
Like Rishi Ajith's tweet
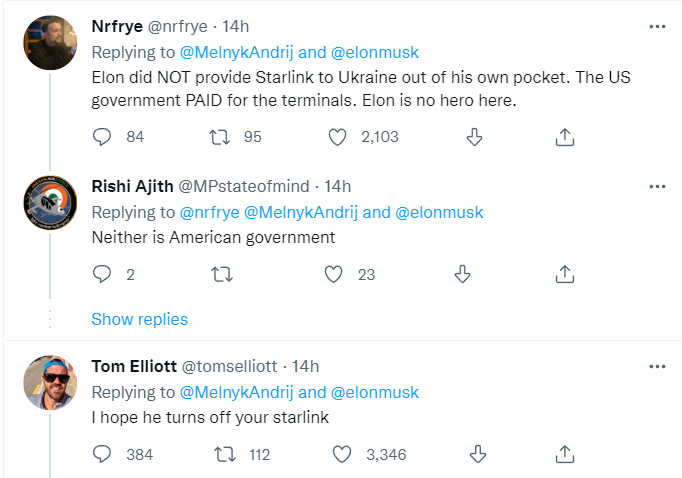click(338, 273)
